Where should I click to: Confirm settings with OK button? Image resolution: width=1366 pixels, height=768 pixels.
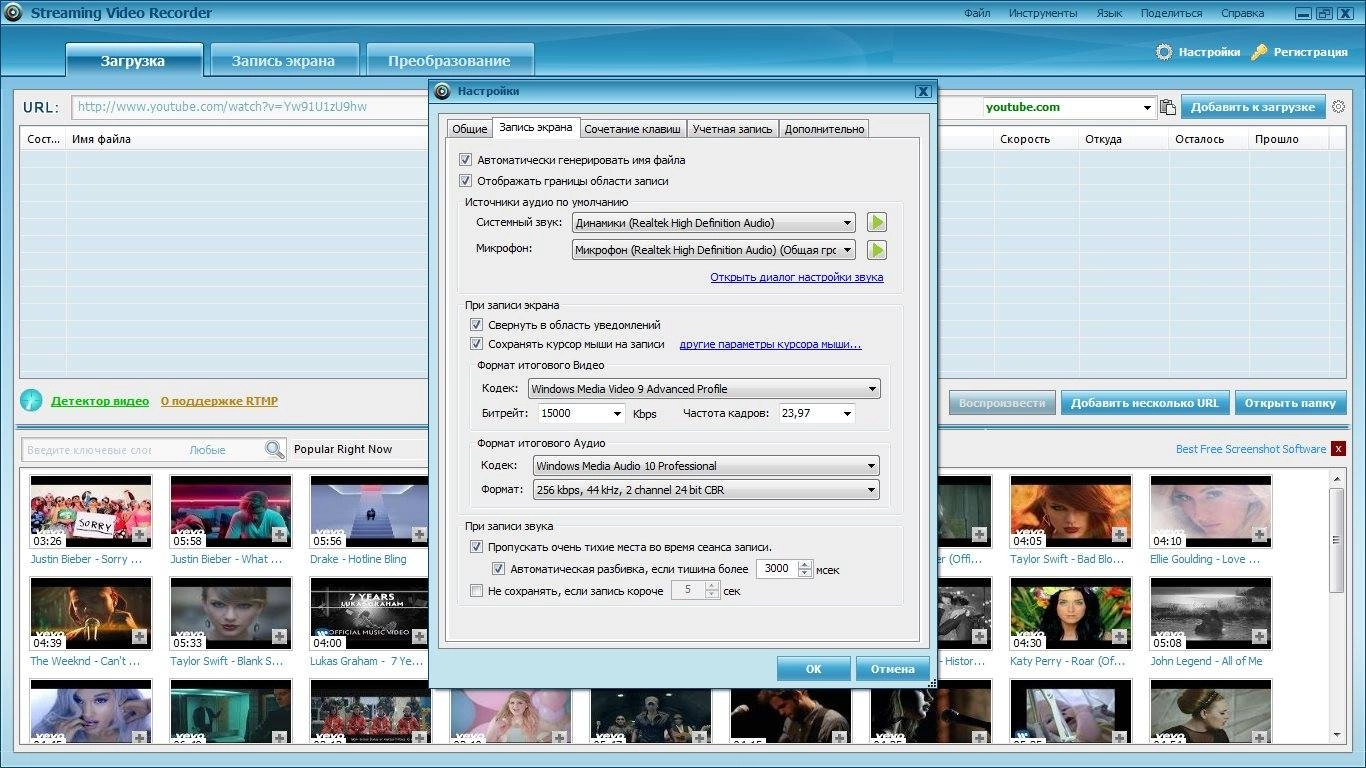[x=813, y=669]
